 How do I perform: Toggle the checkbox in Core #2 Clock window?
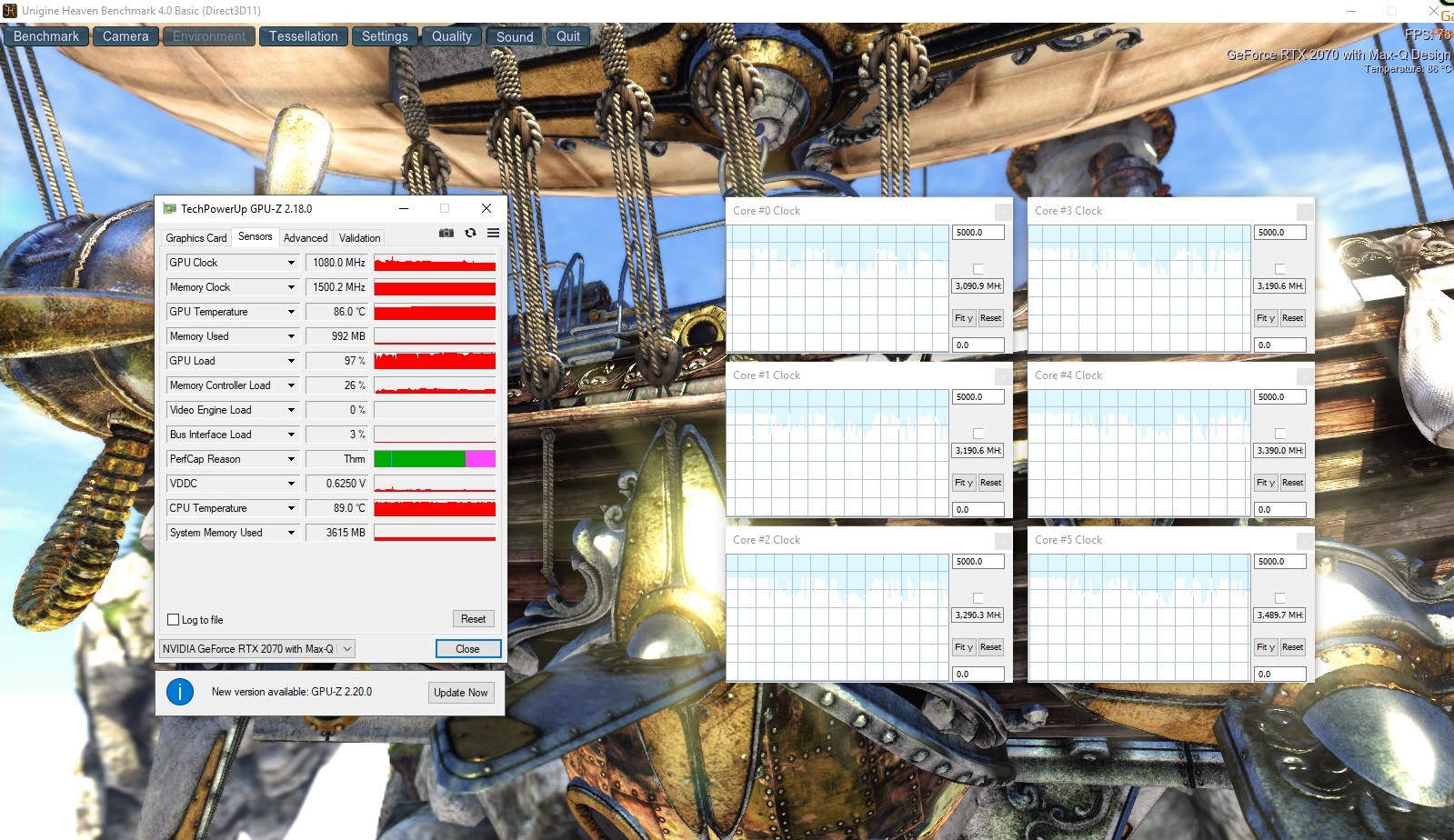[978, 598]
